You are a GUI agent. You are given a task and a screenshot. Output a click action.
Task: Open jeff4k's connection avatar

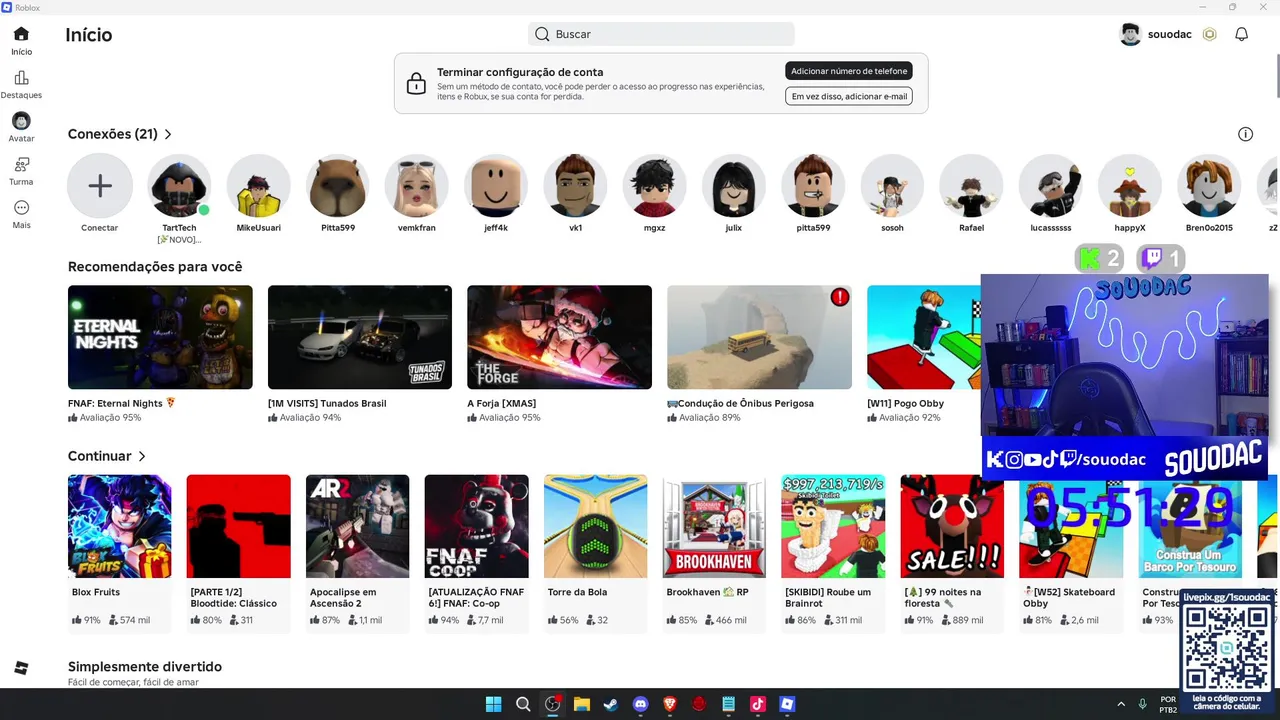[x=496, y=186]
